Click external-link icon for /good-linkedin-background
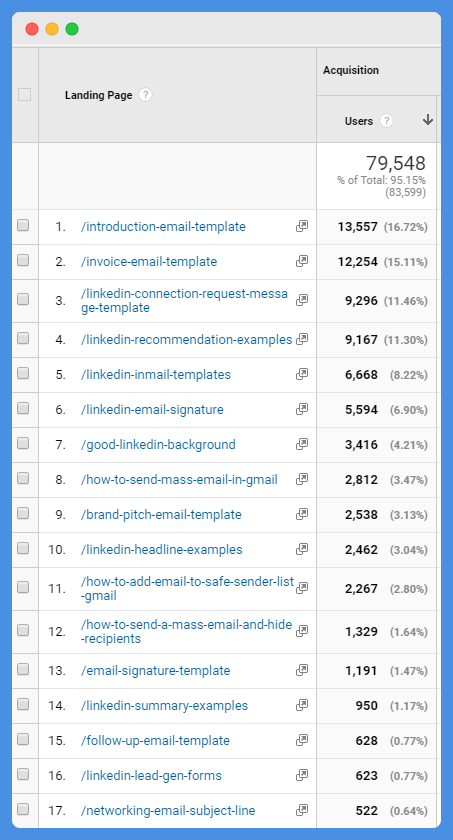Image resolution: width=453 pixels, height=840 pixels. tap(302, 444)
